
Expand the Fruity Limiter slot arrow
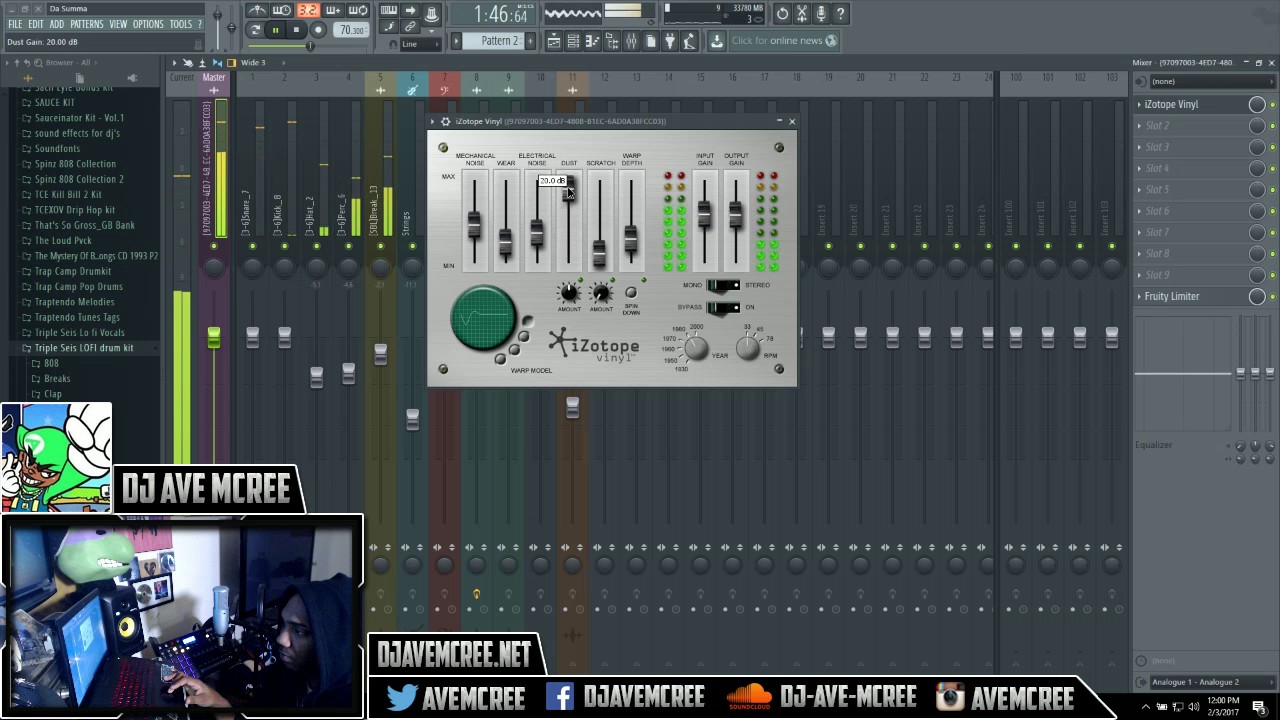tap(1139, 296)
